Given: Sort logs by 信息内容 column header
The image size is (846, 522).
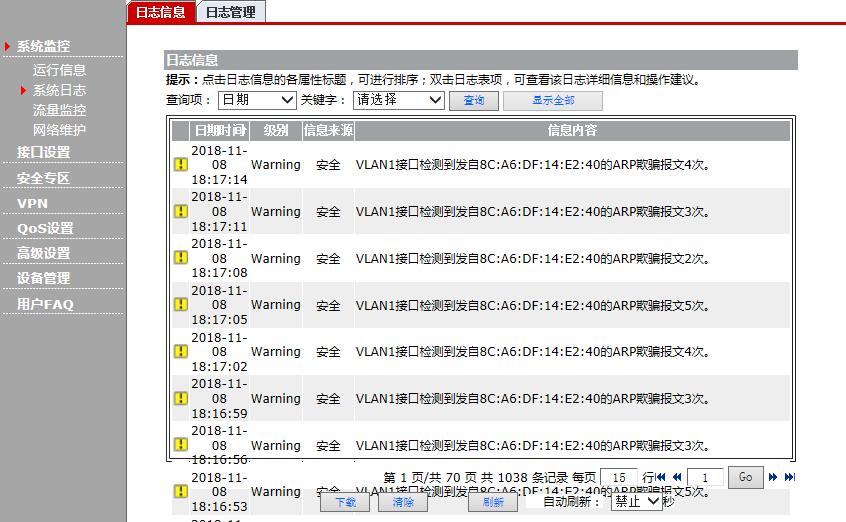Looking at the screenshot, I should coord(572,131).
